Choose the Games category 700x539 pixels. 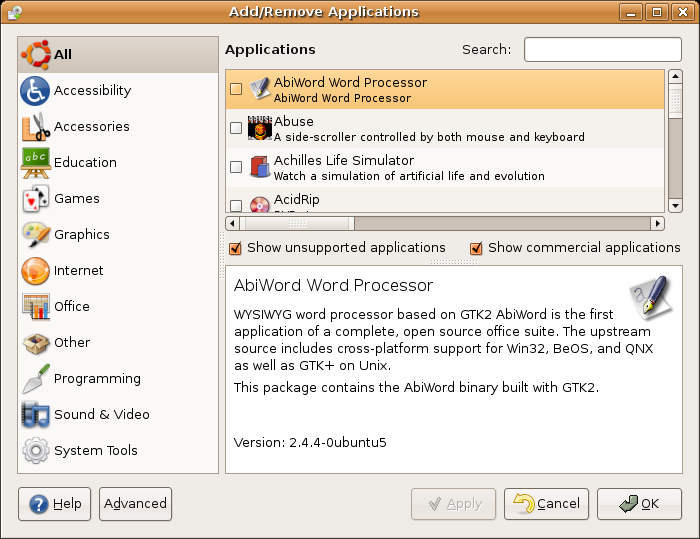click(x=118, y=199)
